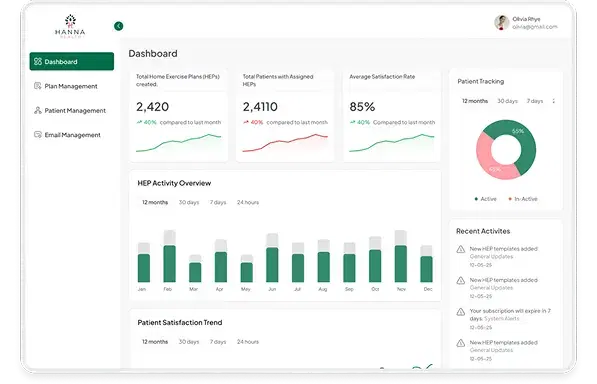
Task: Click the Active legend item
Action: [485, 199]
